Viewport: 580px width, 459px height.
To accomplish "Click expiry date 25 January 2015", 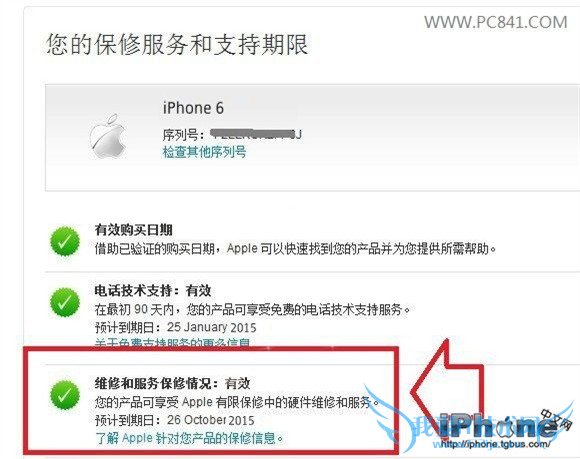I will coord(212,327).
